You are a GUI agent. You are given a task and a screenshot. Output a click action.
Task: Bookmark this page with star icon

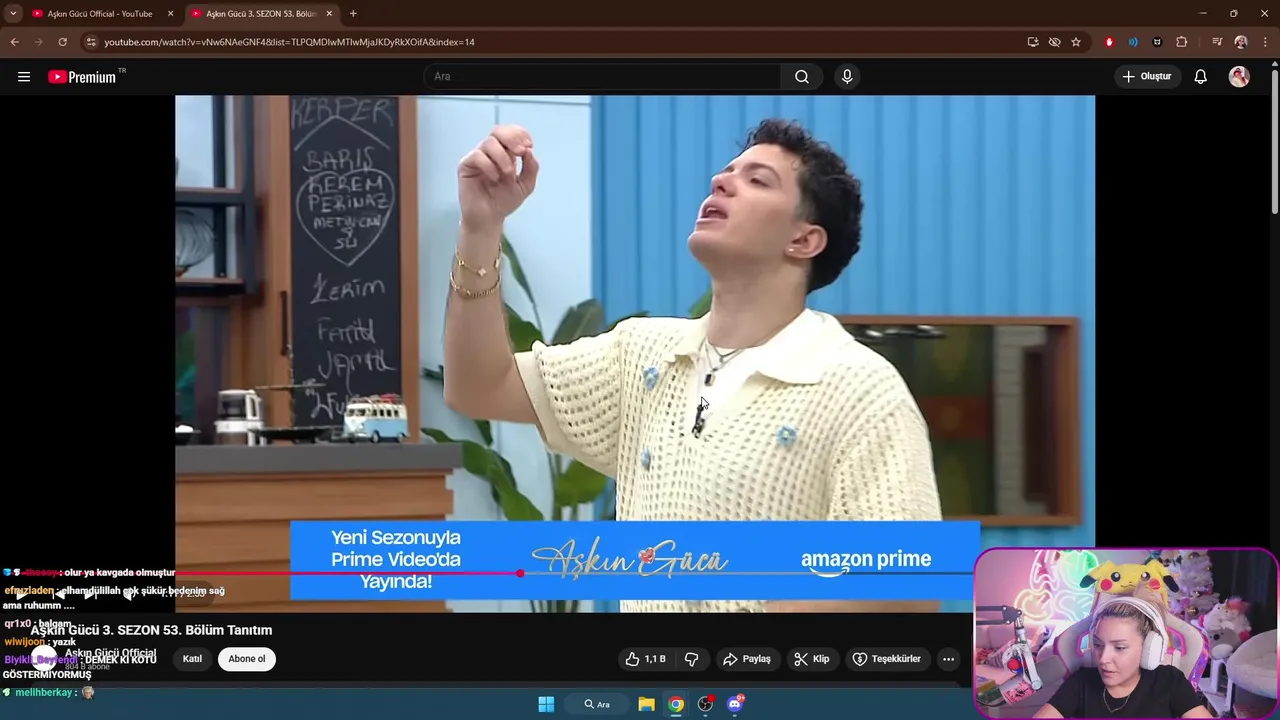1076,42
